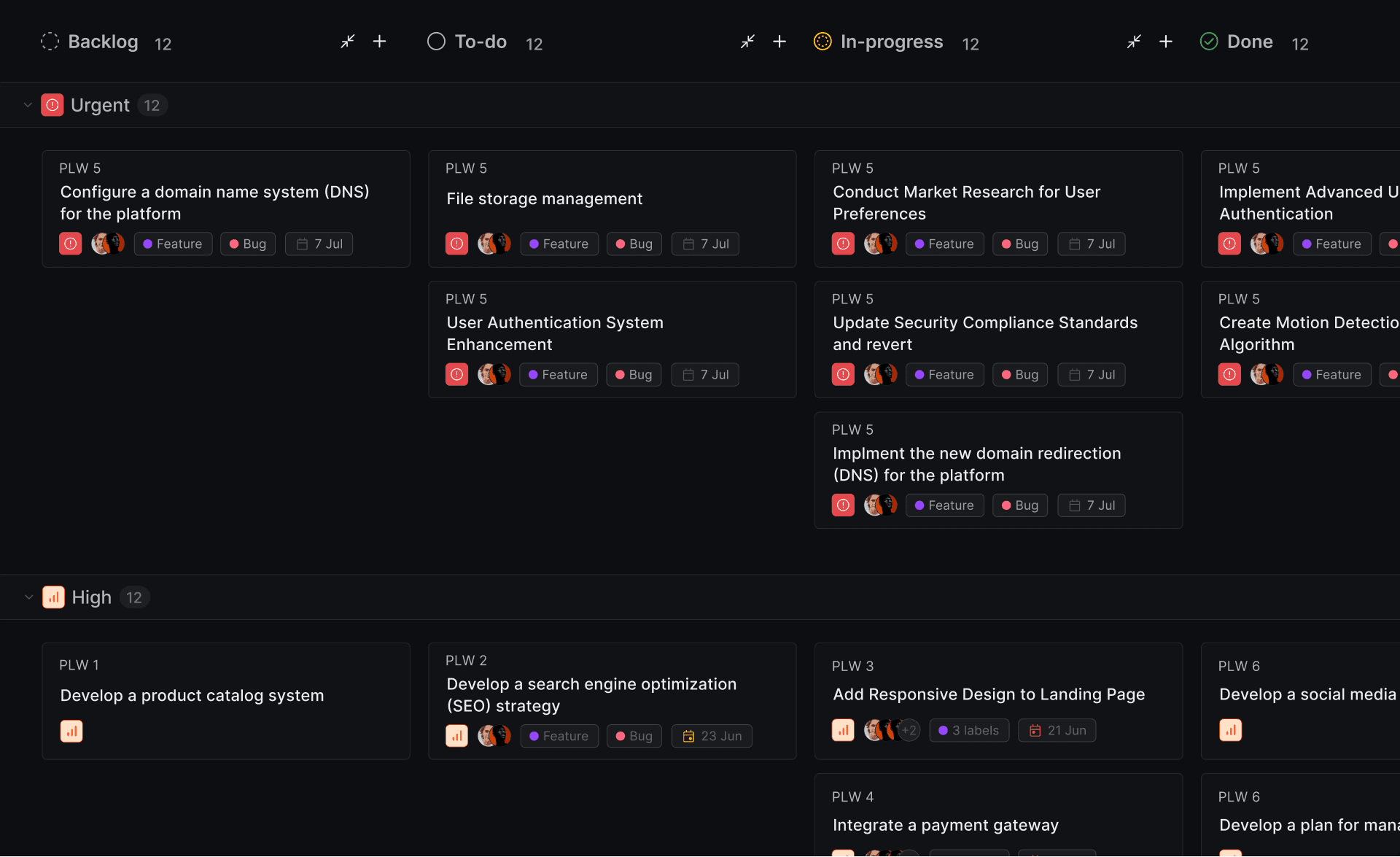
Task: Open the Integrate a payment gateway card
Action: pos(998,815)
